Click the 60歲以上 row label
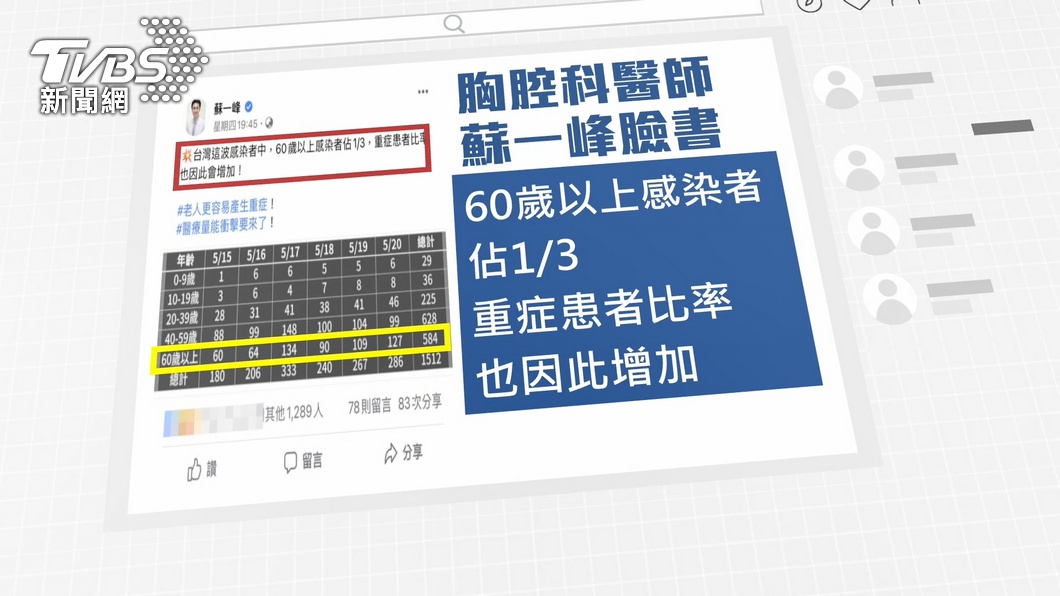The image size is (1060, 596). tap(179, 359)
